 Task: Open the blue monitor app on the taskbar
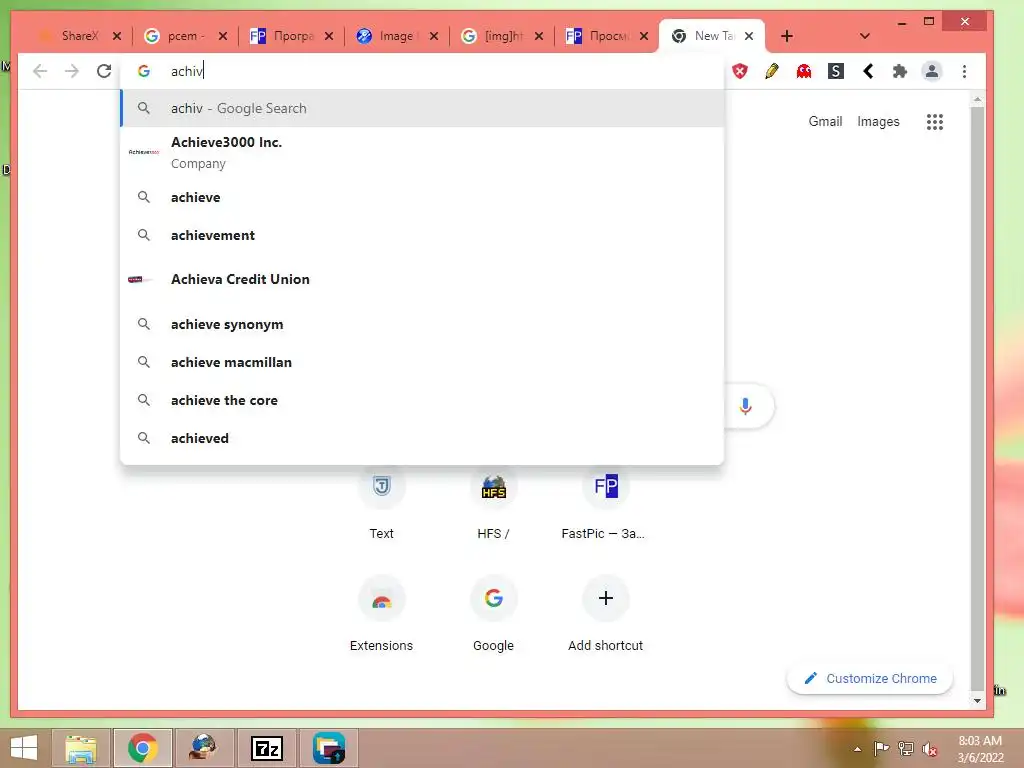click(329, 748)
